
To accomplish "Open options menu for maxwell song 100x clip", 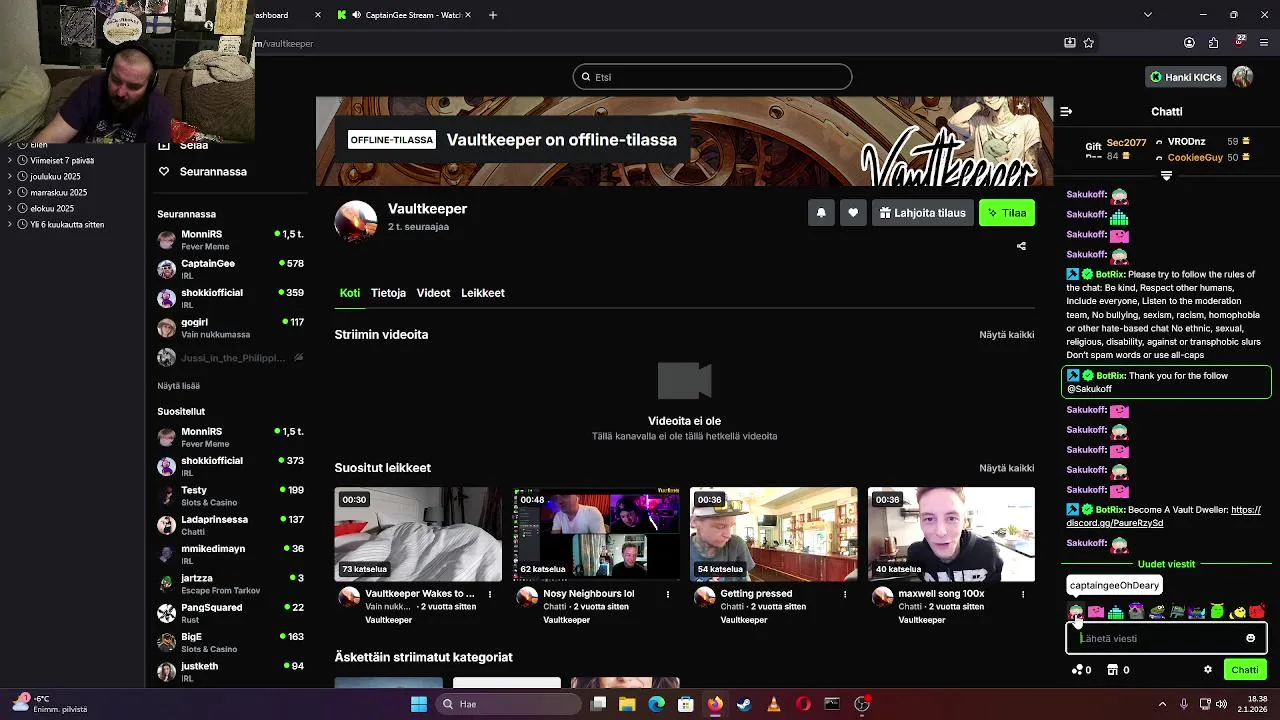I will (1023, 594).
